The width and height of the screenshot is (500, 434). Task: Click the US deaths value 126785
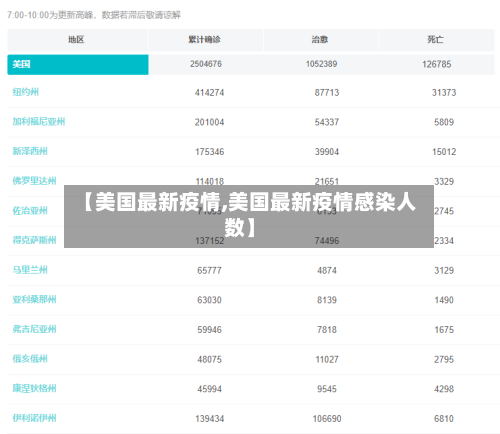pyautogui.click(x=437, y=64)
